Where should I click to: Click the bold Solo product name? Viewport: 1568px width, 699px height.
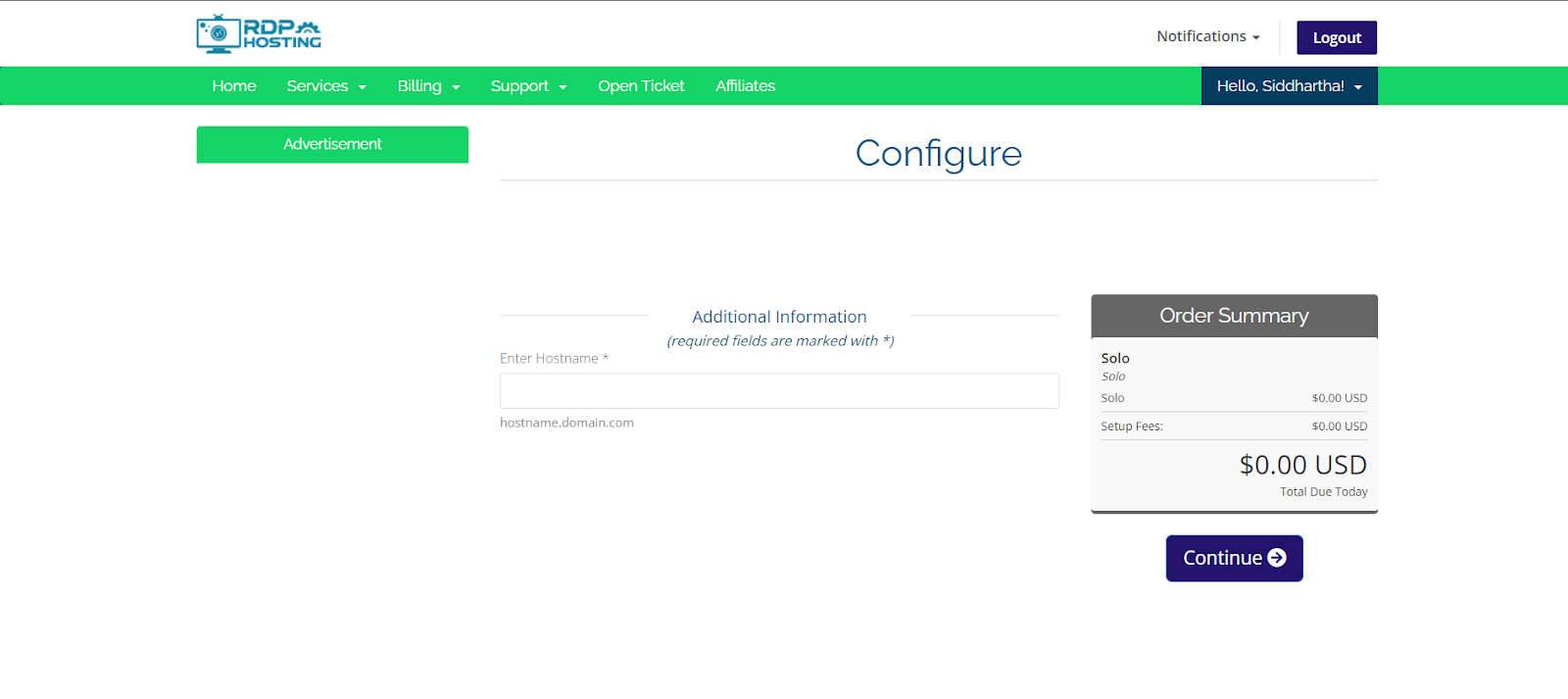click(x=1115, y=359)
